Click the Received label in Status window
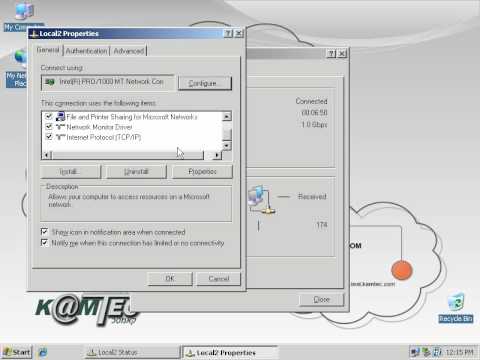This screenshot has height=360, width=480. [x=312, y=196]
